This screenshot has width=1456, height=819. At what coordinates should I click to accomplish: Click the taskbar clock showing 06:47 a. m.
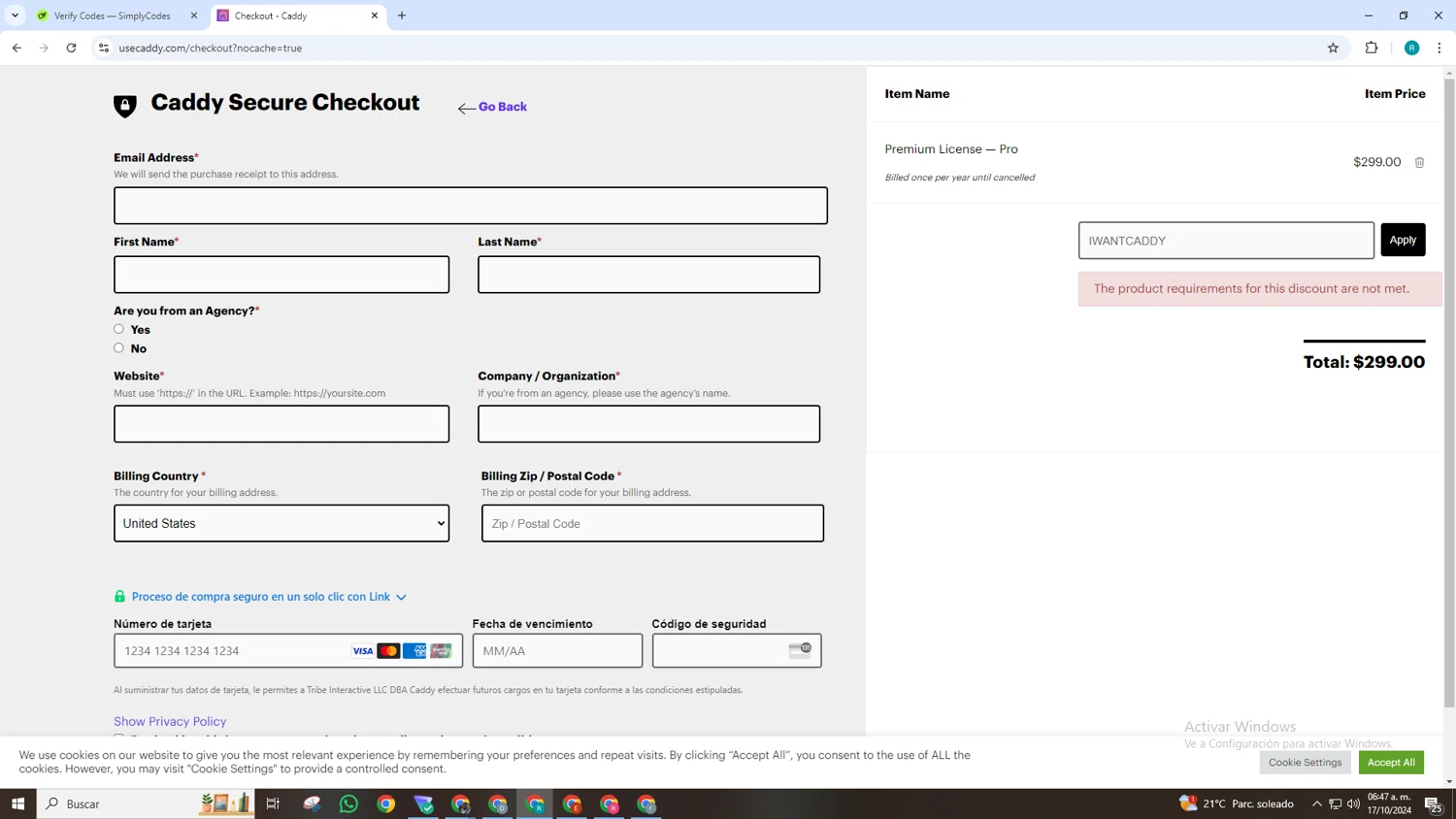point(1389,803)
